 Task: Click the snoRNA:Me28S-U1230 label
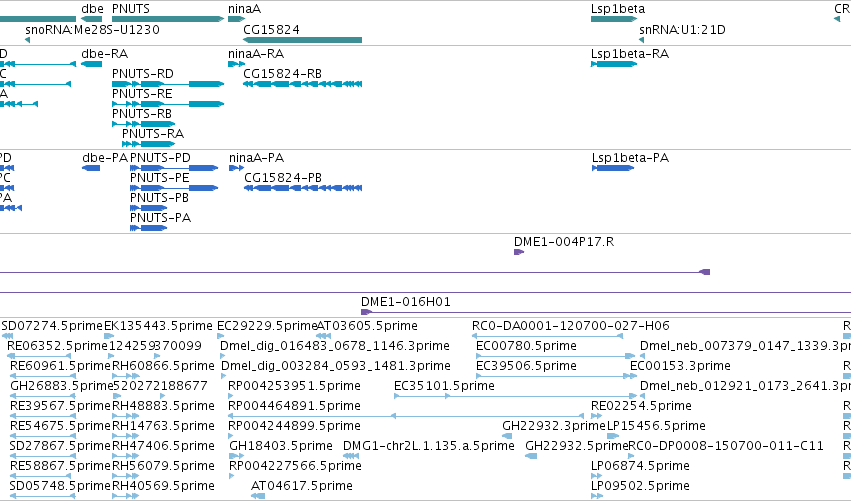[92, 29]
